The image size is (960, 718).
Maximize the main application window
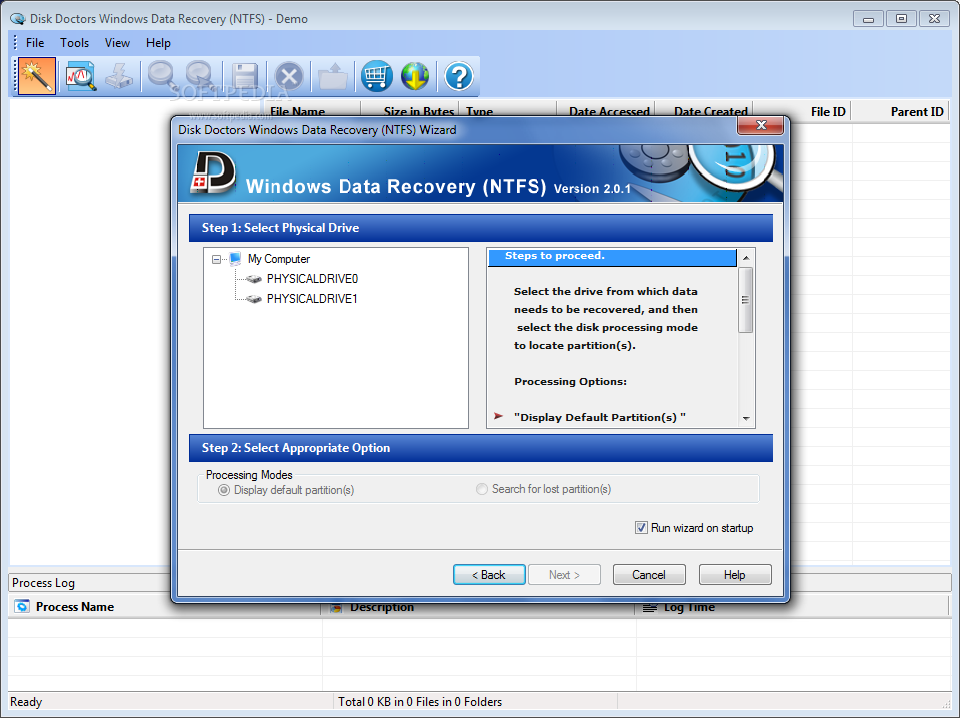click(901, 19)
